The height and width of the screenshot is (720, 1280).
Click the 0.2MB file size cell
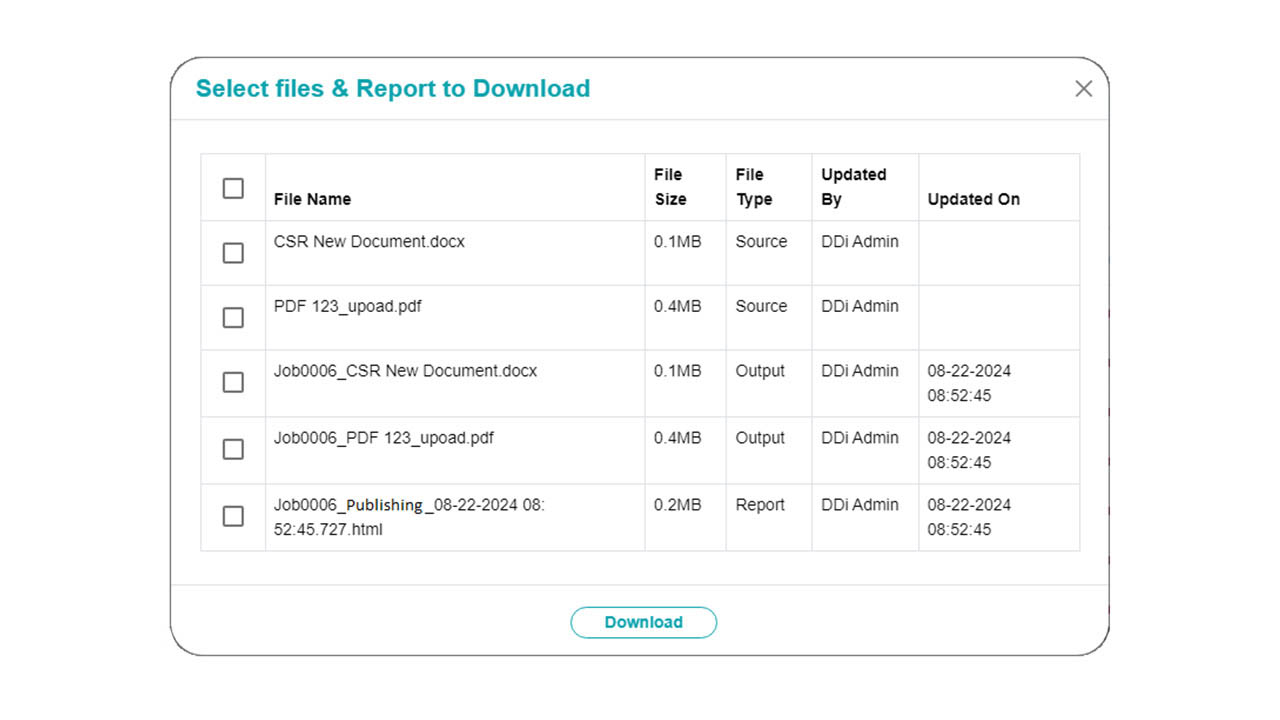point(677,505)
